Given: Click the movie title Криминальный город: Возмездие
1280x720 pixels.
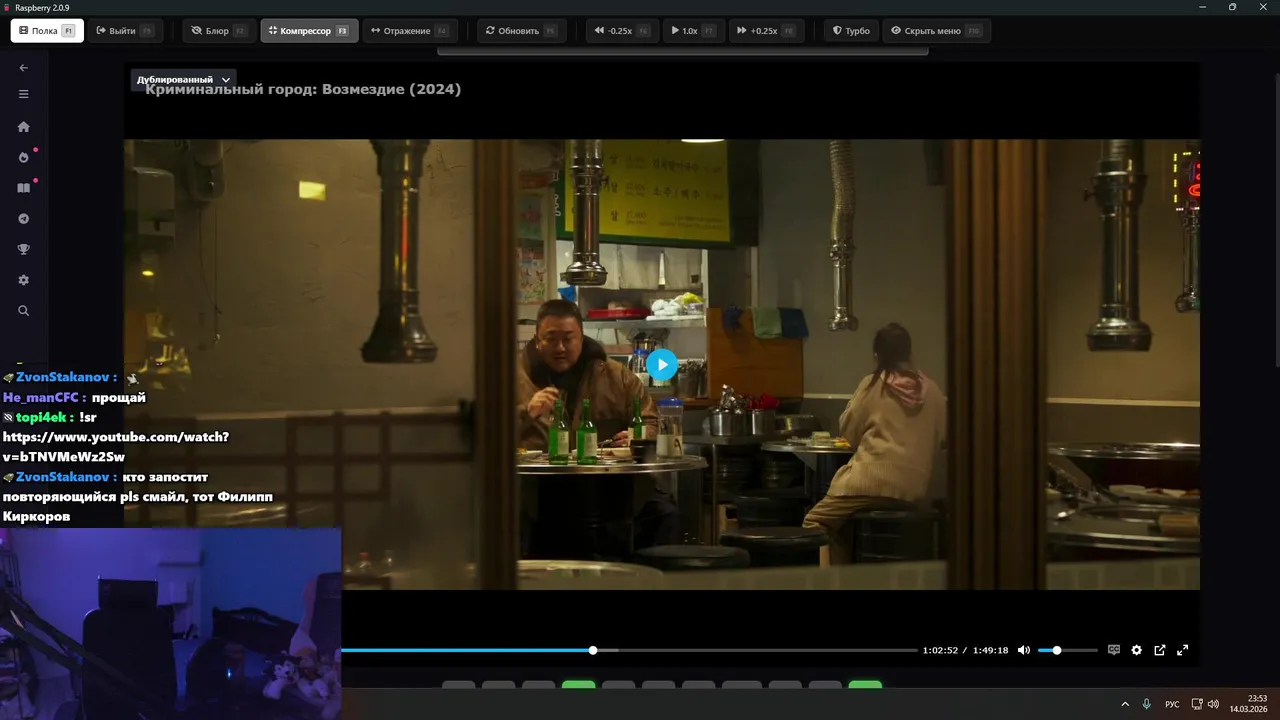Looking at the screenshot, I should (x=303, y=89).
